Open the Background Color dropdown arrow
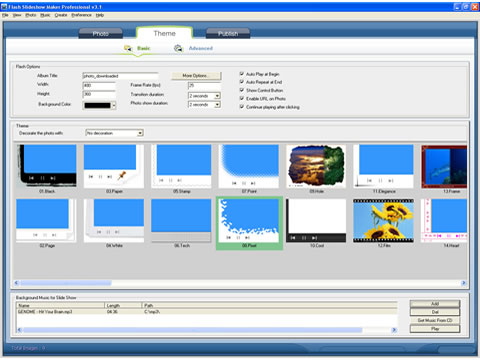Image resolution: width=480 pixels, height=360 pixels. click(x=114, y=105)
